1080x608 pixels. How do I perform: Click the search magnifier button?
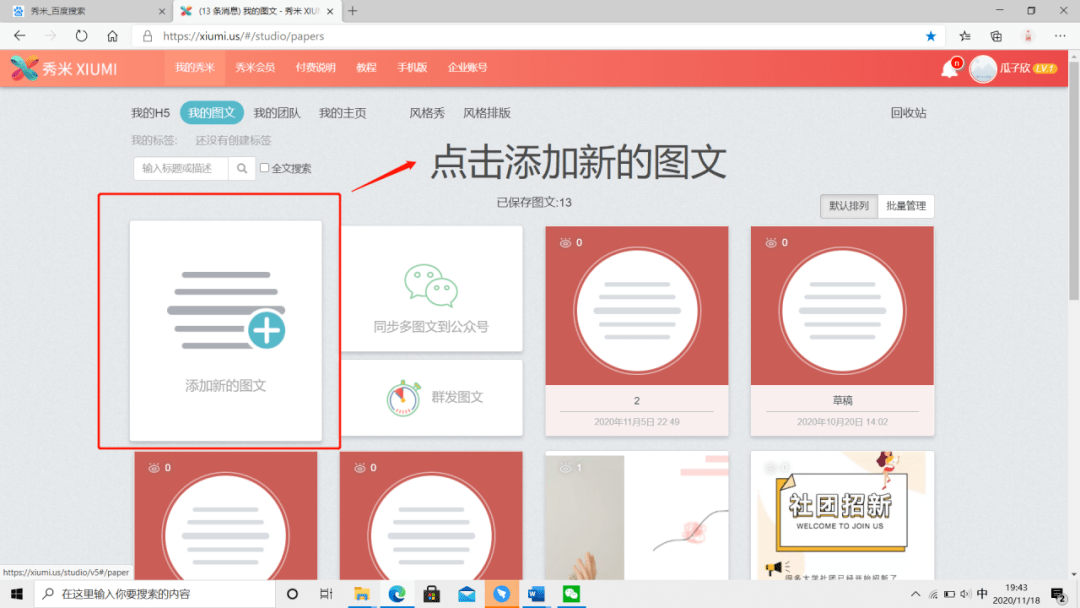click(x=242, y=169)
